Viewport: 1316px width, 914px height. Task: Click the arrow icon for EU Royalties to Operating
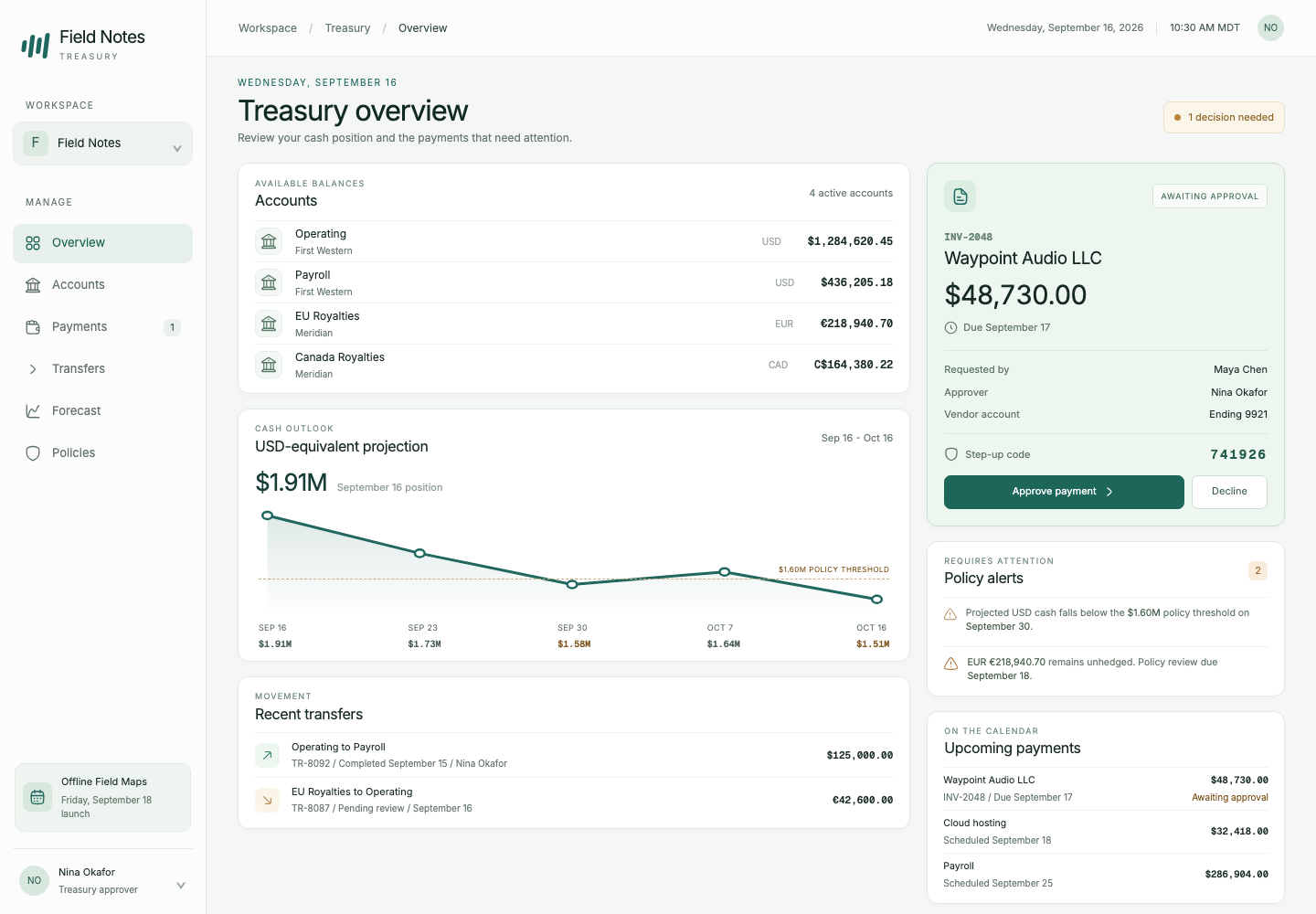coord(267,800)
